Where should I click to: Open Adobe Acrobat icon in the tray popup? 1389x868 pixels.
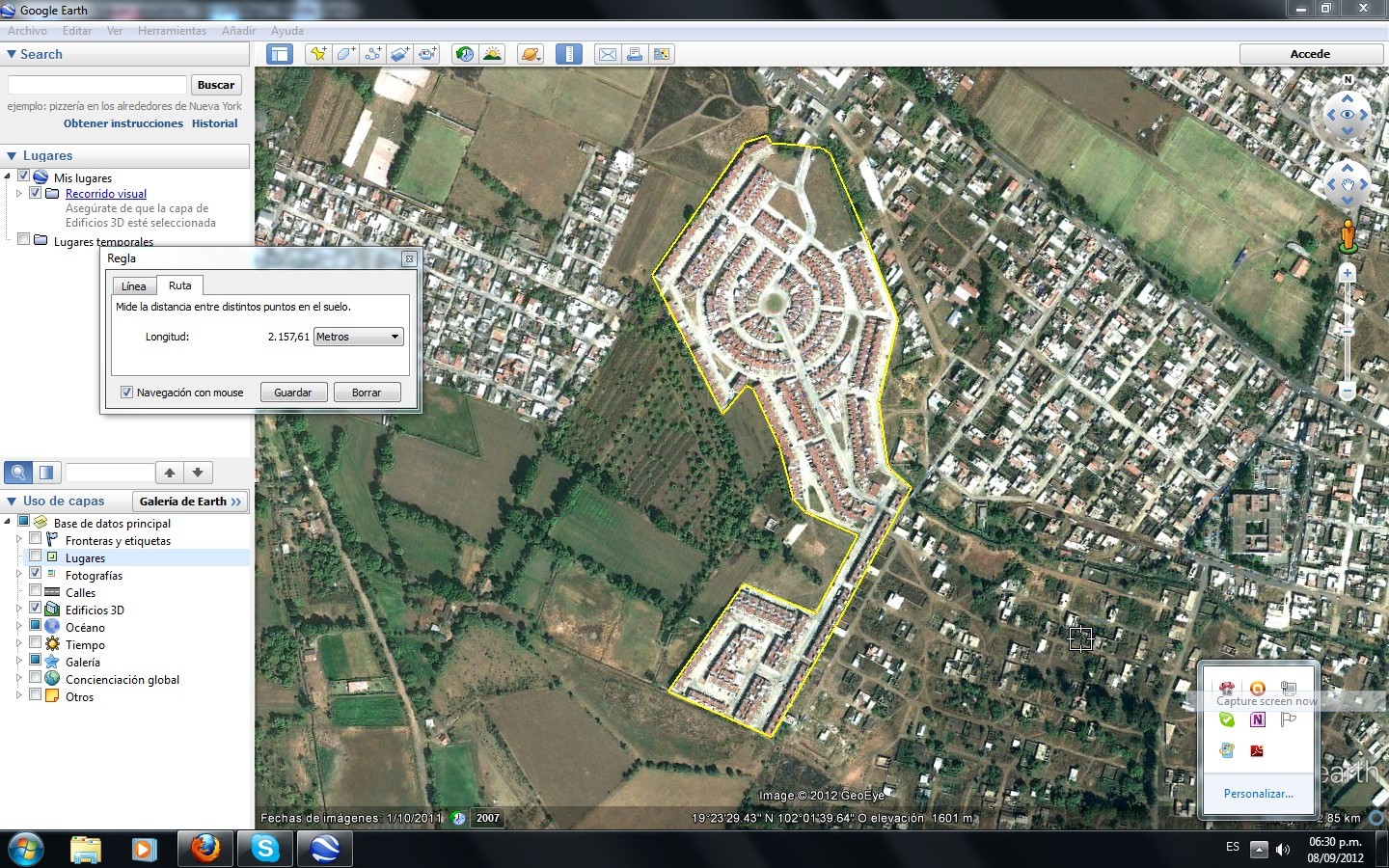point(1257,750)
